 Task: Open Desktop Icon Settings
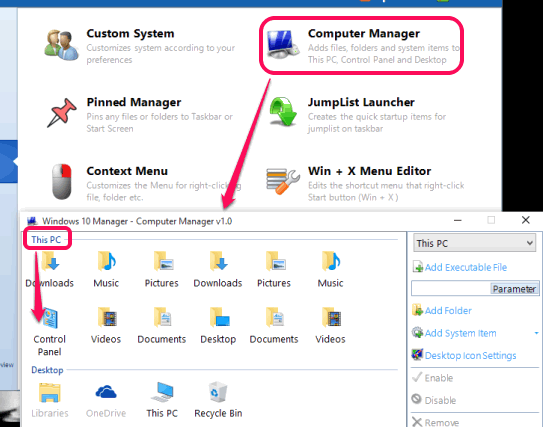[x=464, y=355]
